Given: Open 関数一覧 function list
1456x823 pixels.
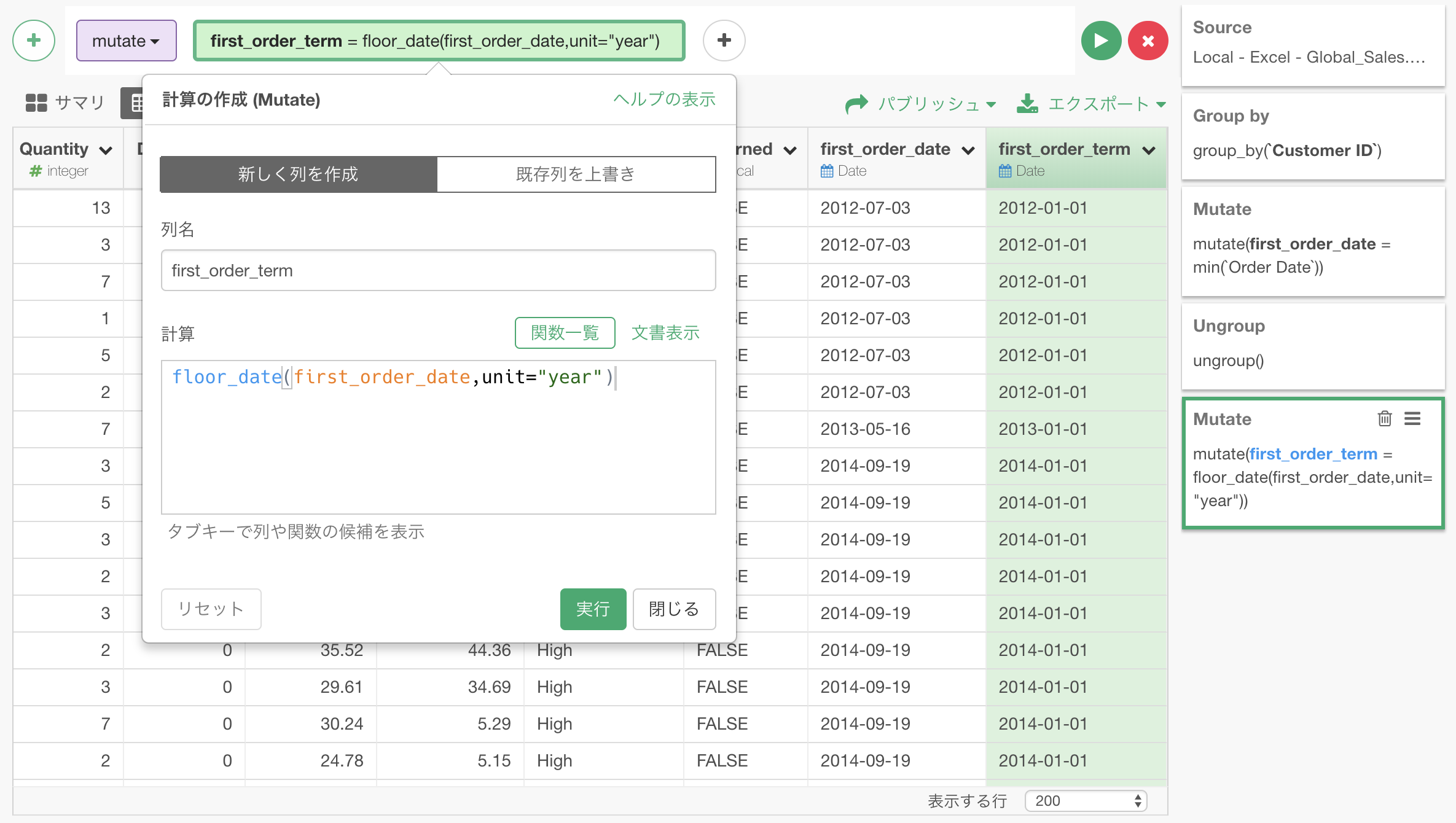Looking at the screenshot, I should click(x=565, y=333).
